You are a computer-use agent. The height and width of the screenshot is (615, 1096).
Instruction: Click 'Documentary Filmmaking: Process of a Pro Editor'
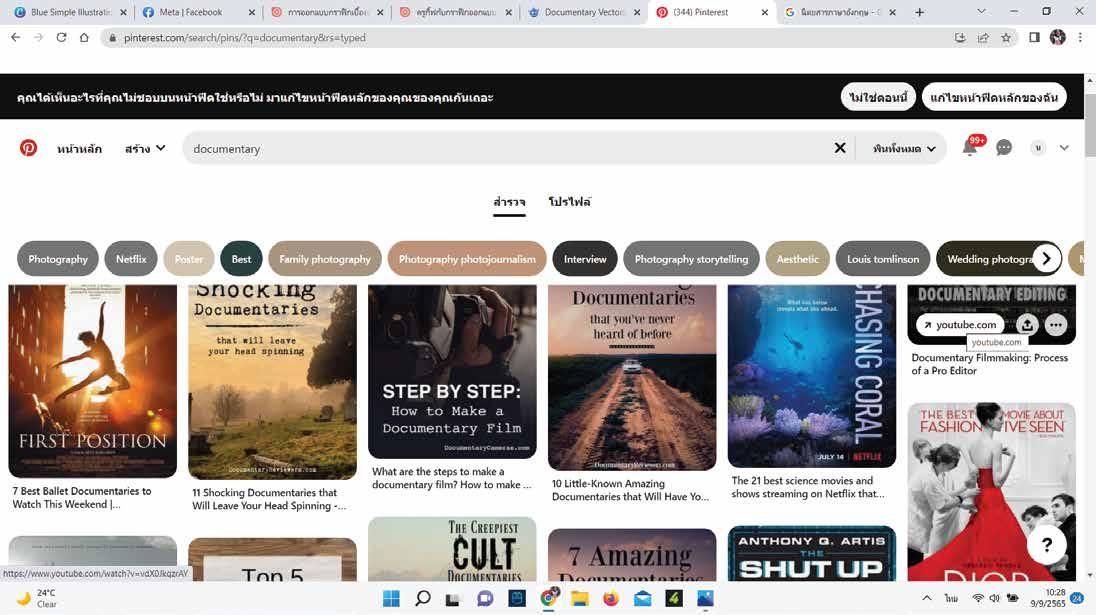[989, 364]
